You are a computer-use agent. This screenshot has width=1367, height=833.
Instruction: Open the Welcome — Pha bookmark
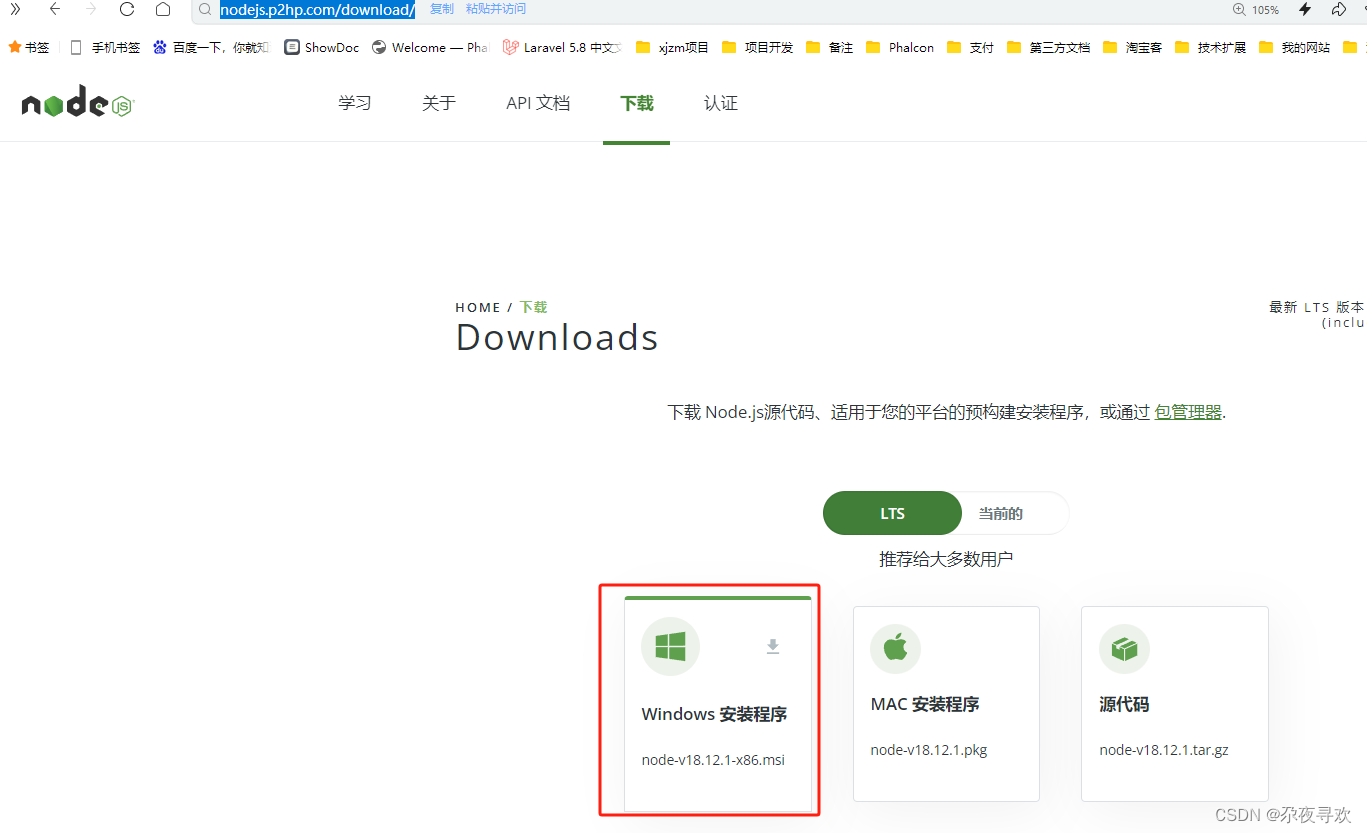[x=430, y=47]
